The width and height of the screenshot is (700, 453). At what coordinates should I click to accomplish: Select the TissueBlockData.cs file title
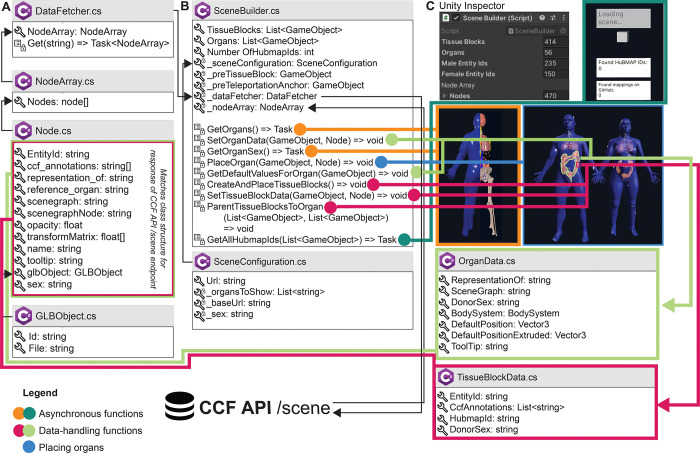pos(497,377)
